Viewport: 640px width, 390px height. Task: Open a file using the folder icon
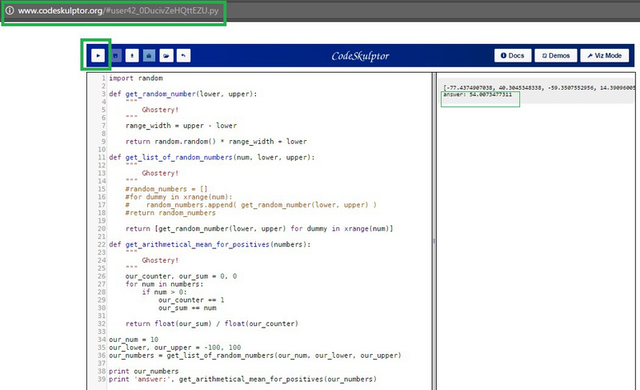click(166, 55)
